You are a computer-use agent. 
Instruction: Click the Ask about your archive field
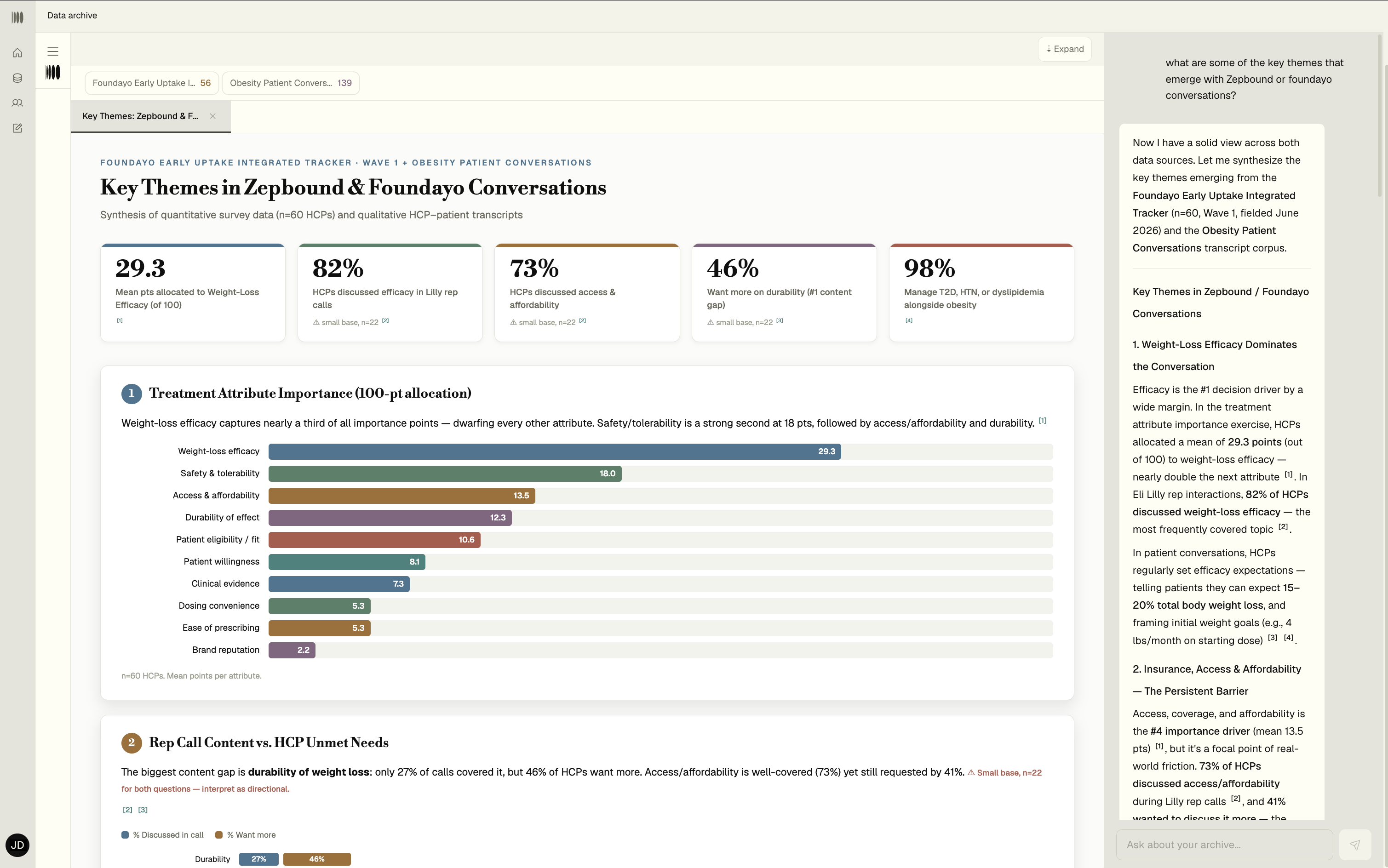click(1224, 845)
